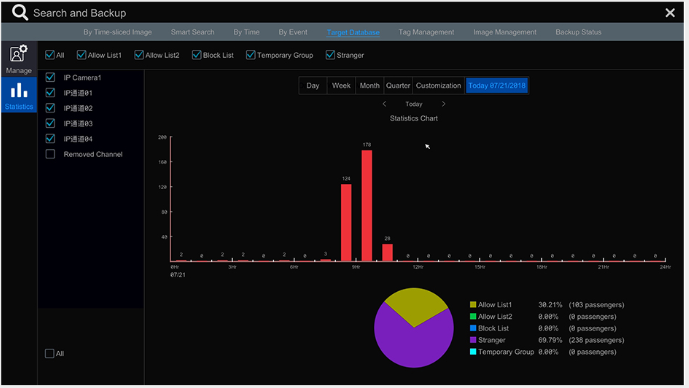Close the Search and Backup window

point(670,13)
